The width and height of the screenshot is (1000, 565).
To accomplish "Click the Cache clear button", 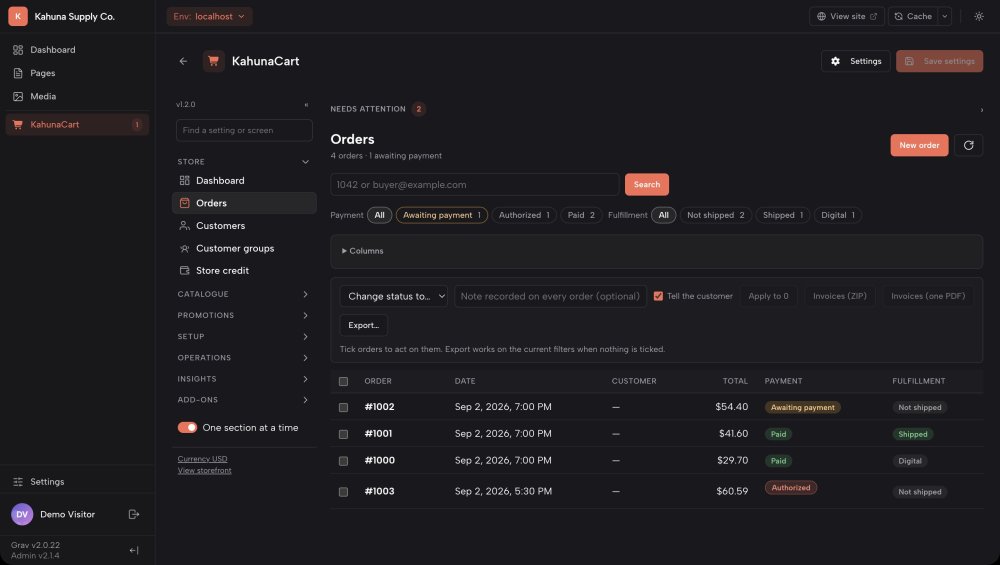I will tap(913, 17).
